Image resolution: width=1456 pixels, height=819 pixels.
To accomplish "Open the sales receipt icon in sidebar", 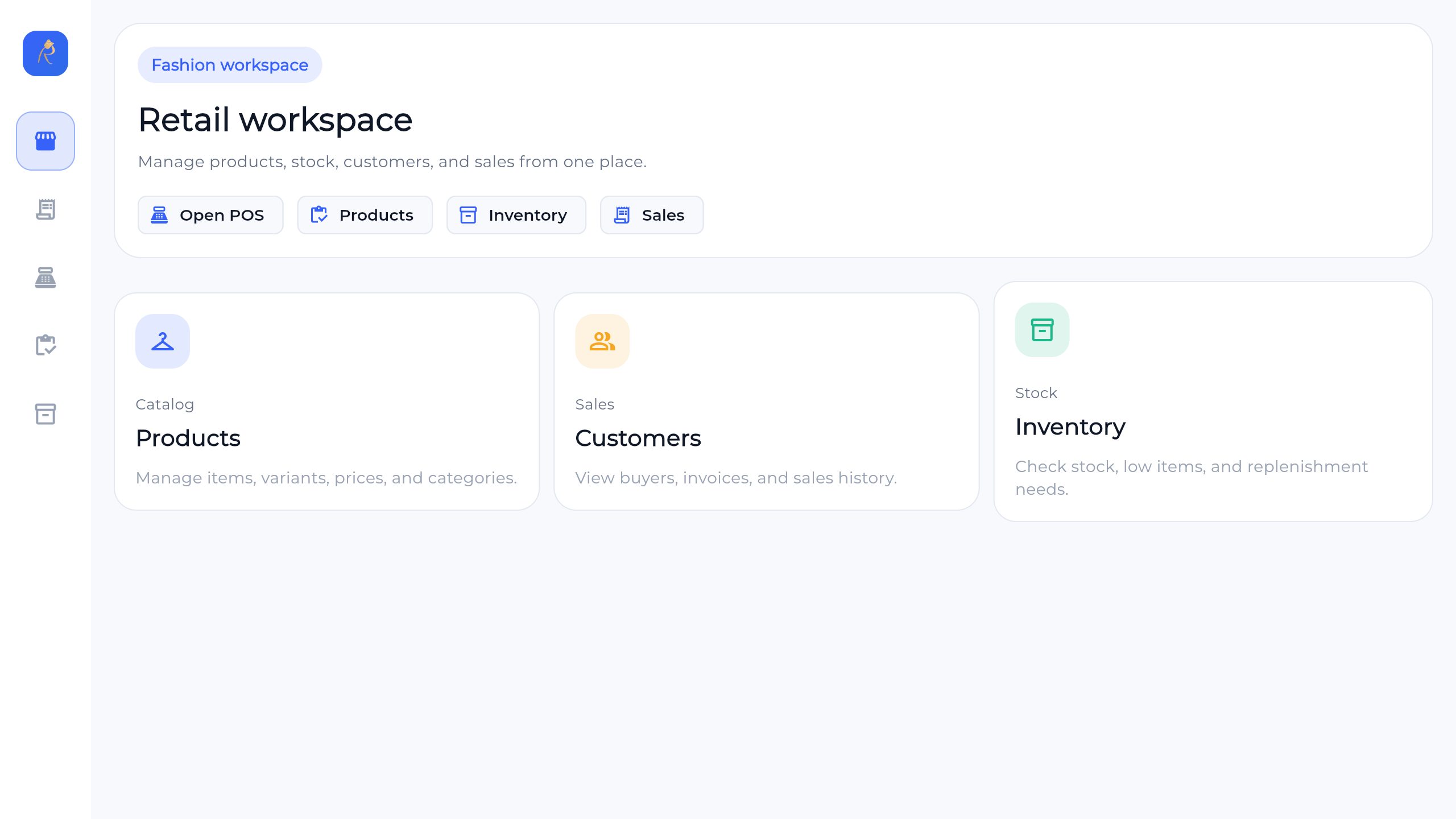I will [45, 209].
